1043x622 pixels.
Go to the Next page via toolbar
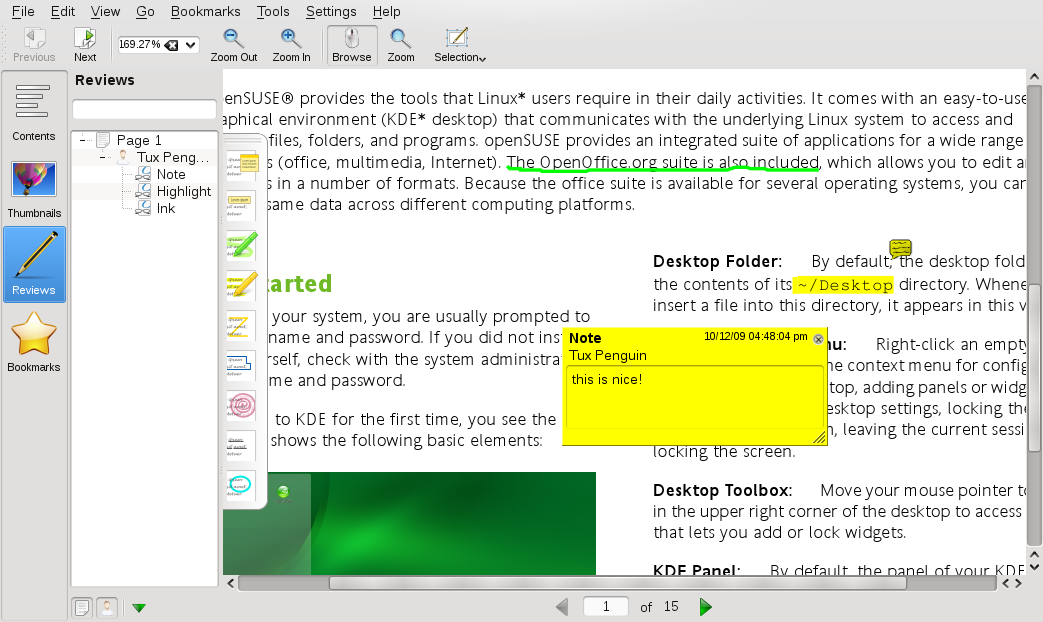(x=85, y=45)
